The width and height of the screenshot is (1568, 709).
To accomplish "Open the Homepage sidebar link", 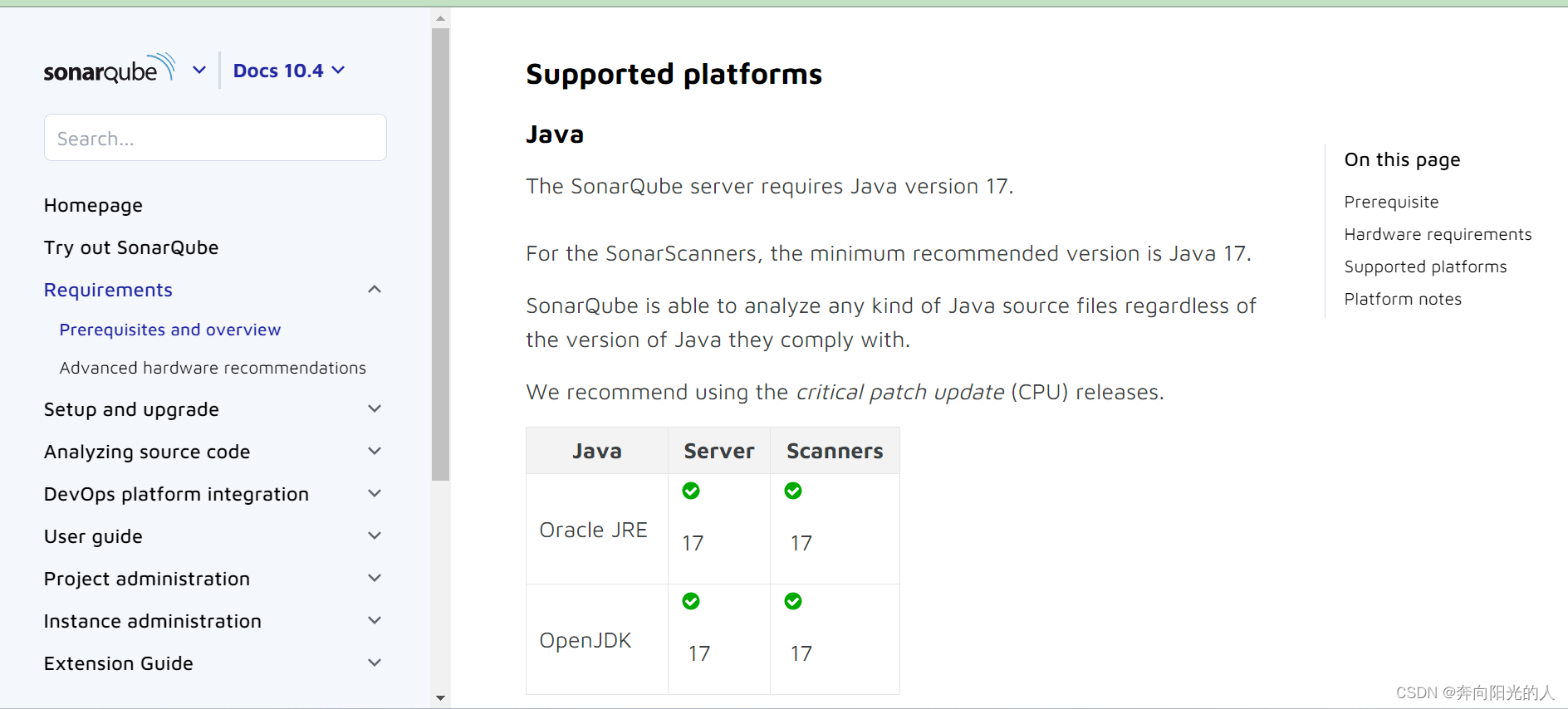I will (x=93, y=205).
